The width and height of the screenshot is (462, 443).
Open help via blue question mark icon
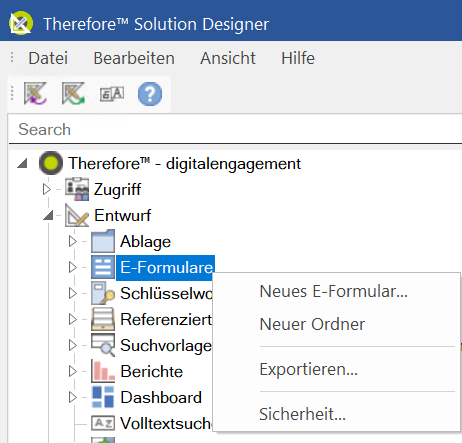150,94
